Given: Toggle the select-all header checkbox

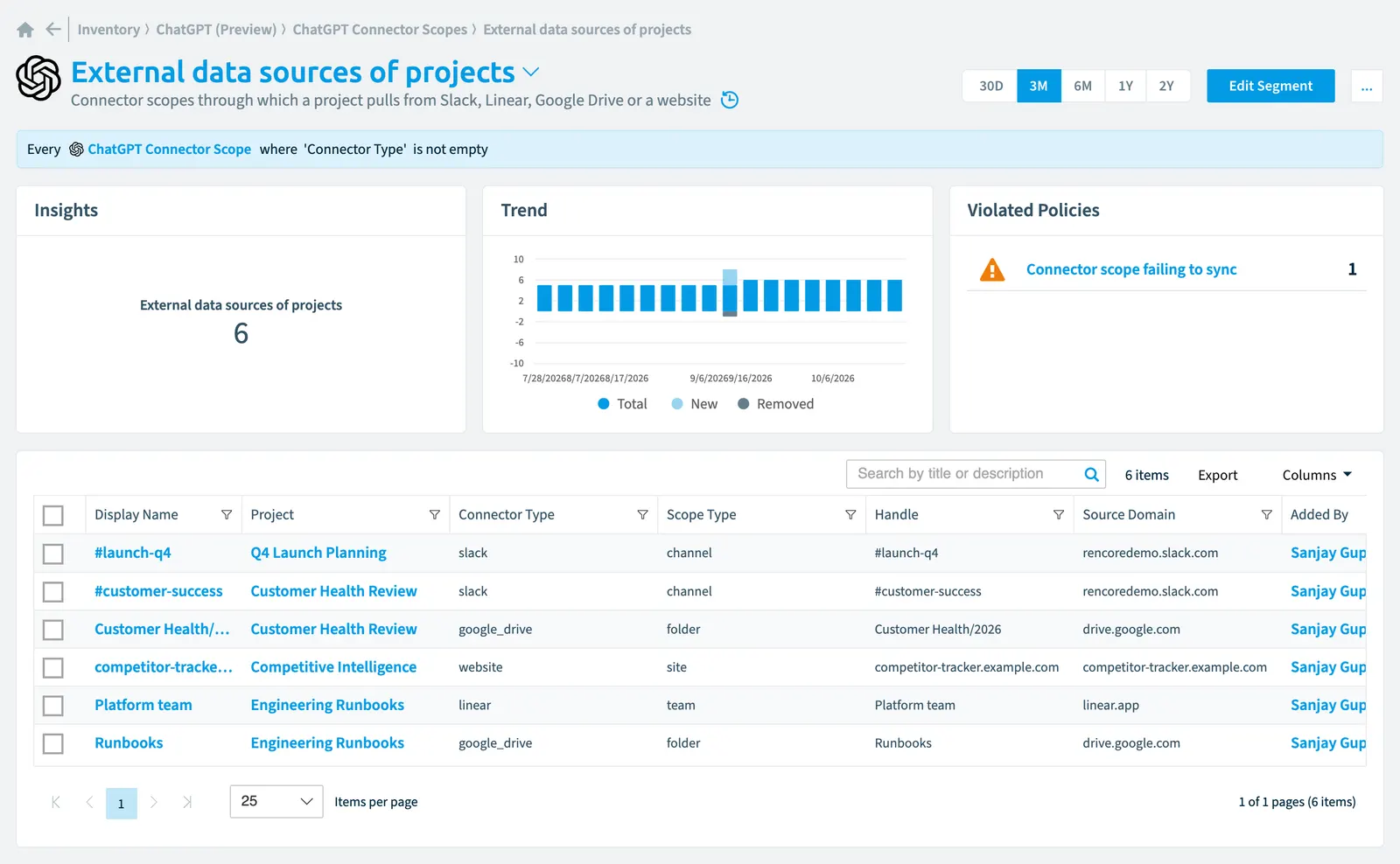Looking at the screenshot, I should tap(53, 516).
